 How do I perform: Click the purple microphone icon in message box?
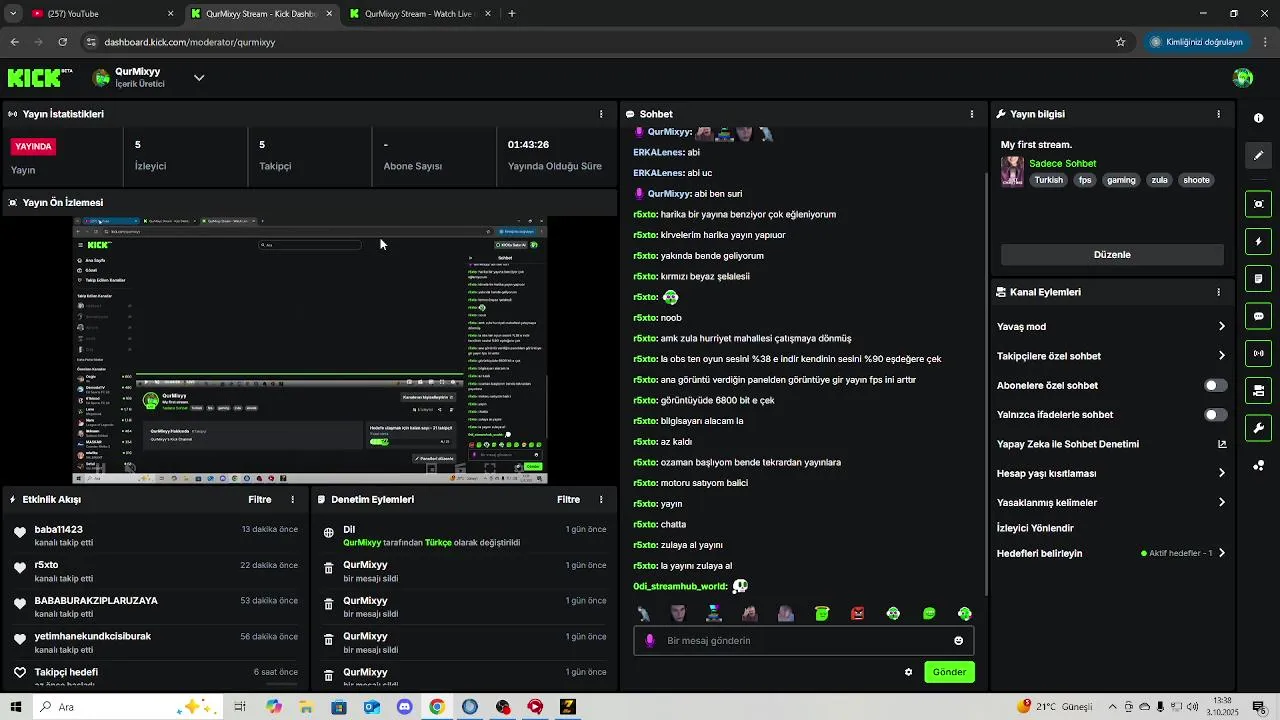point(650,641)
